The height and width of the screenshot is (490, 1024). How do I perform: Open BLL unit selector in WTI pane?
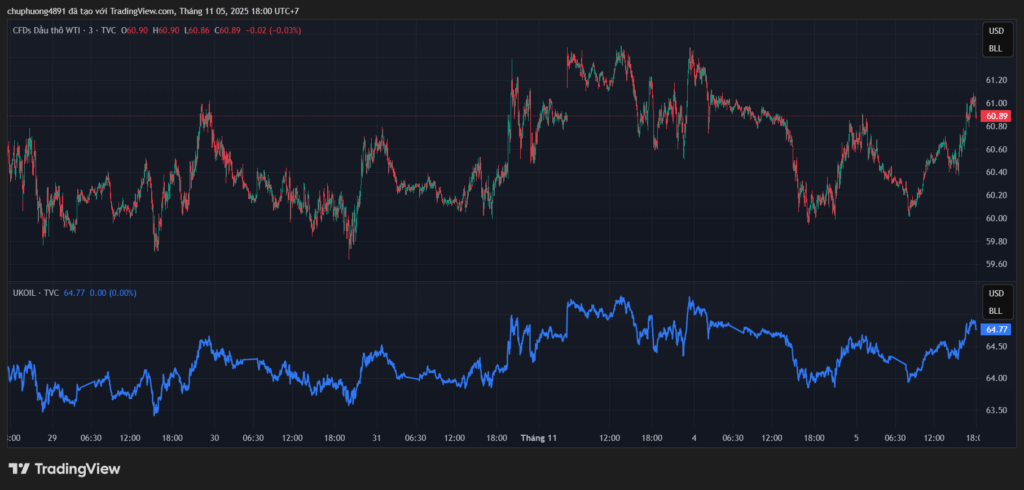[995, 48]
